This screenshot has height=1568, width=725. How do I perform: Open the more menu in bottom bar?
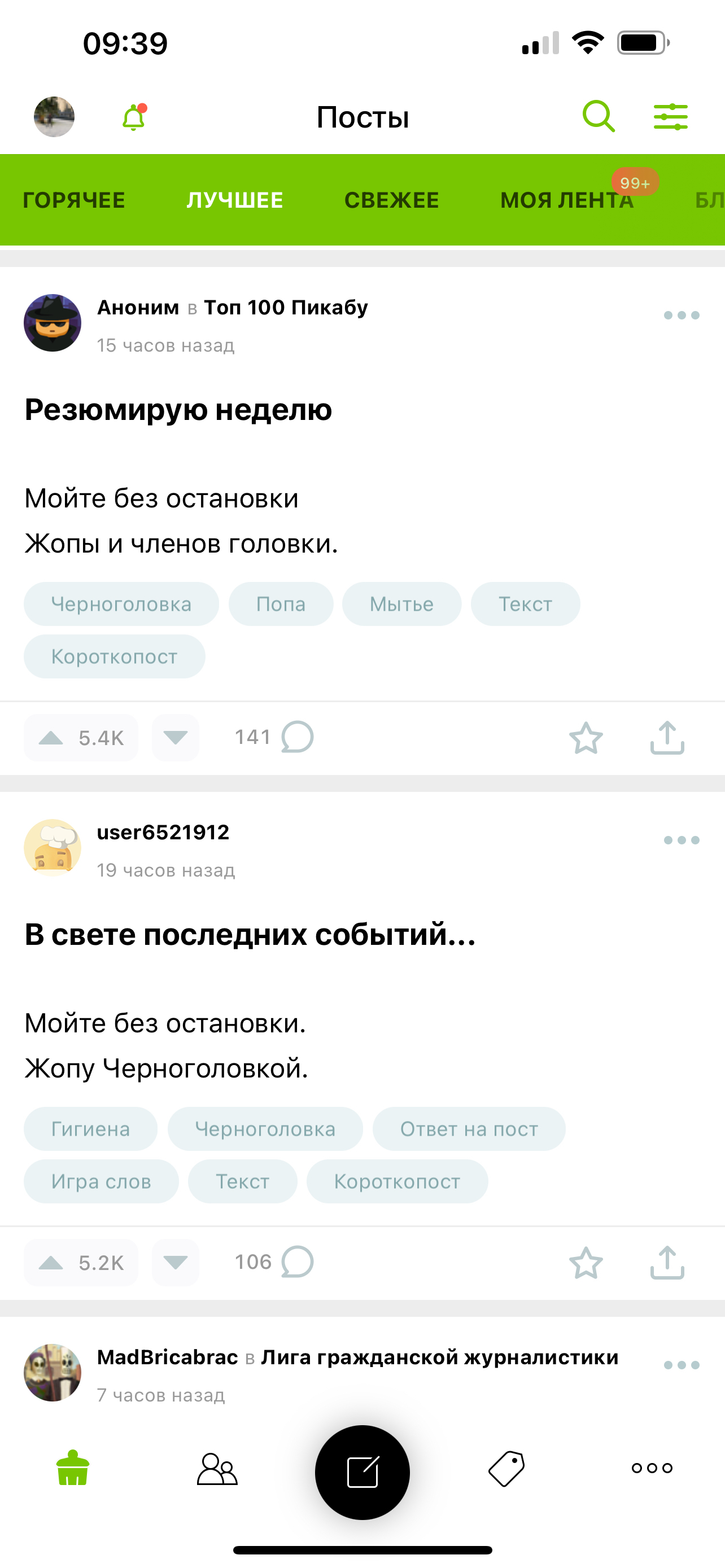click(x=652, y=1468)
